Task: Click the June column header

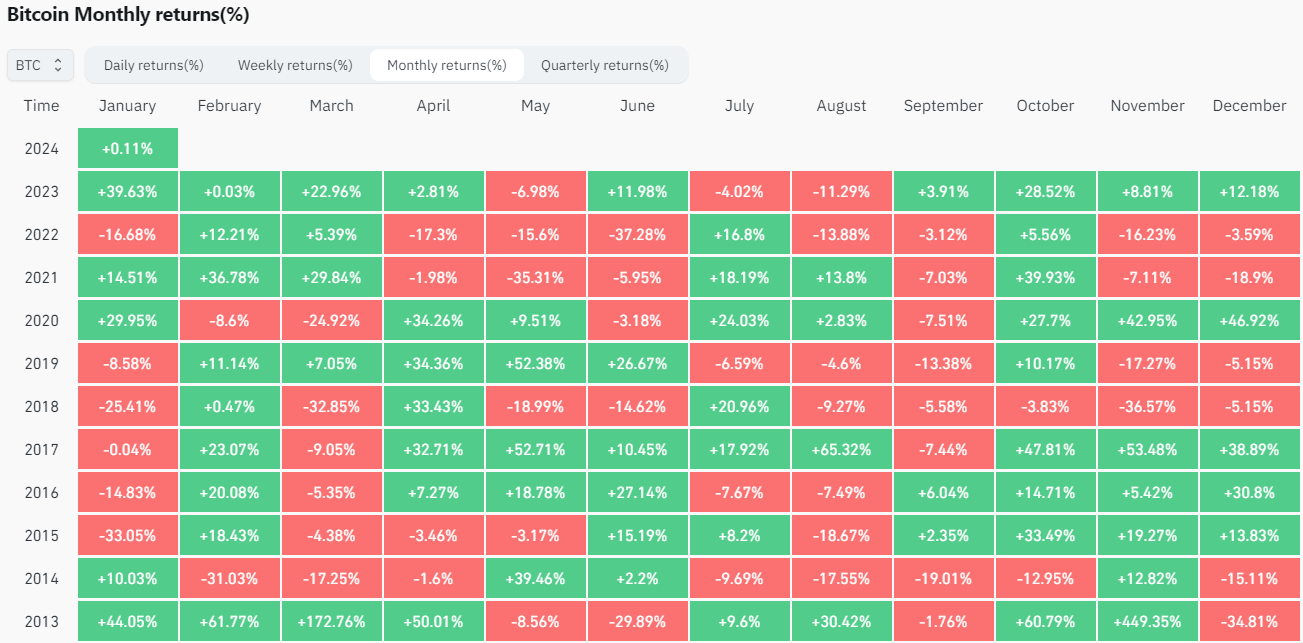Action: click(637, 105)
